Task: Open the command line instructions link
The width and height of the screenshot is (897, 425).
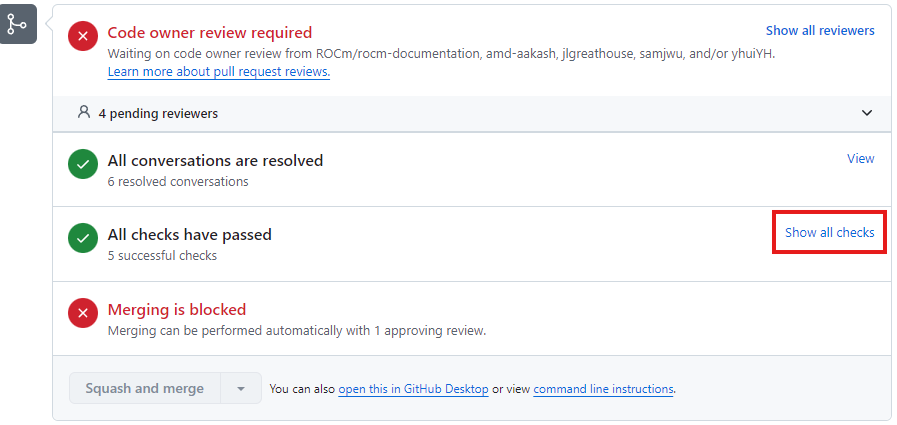Action: click(603, 389)
